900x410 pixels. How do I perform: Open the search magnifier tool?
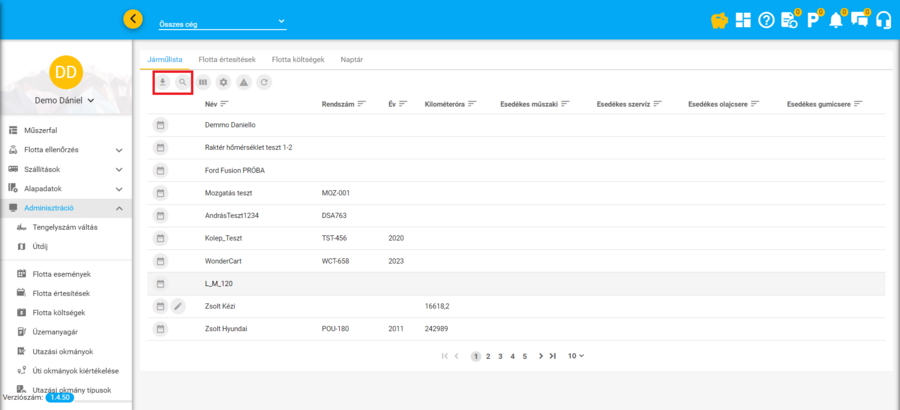[x=182, y=83]
